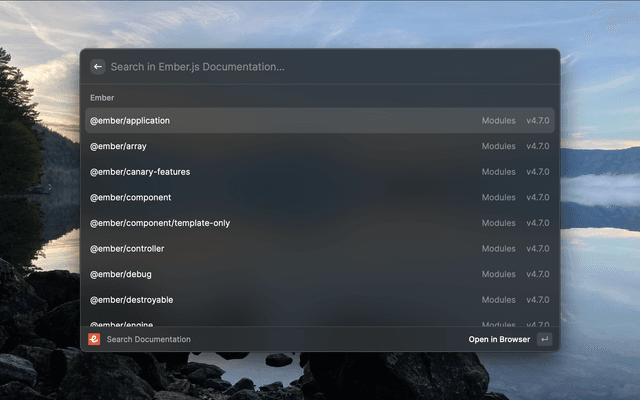Select the @ember/array entry
This screenshot has width=640, height=400.
point(118,146)
